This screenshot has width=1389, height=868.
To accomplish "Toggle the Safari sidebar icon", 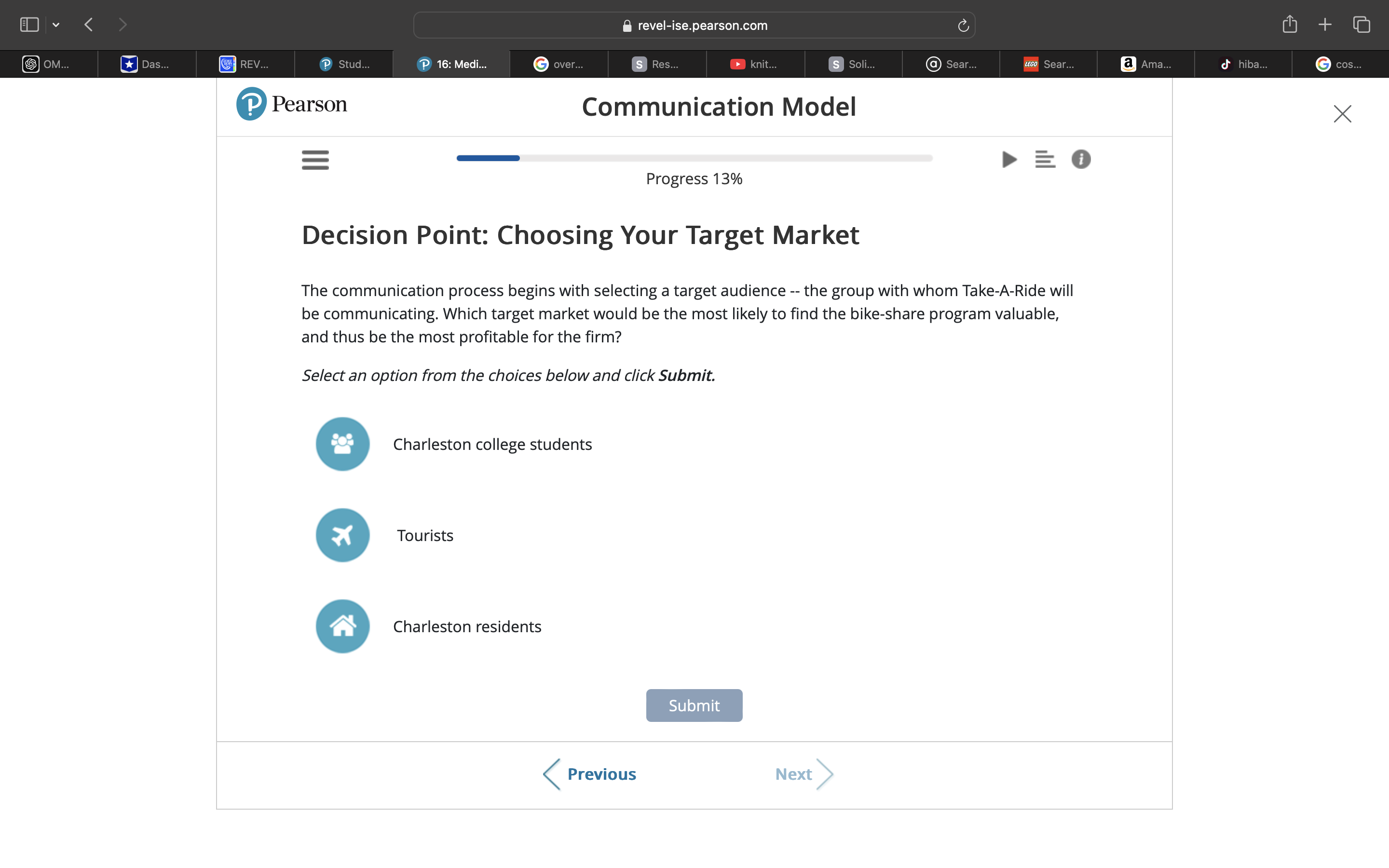I will click(x=29, y=25).
